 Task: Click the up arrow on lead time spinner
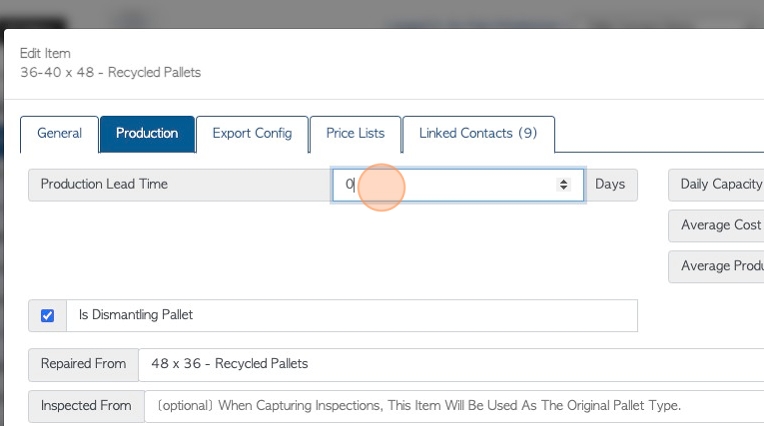tap(563, 181)
